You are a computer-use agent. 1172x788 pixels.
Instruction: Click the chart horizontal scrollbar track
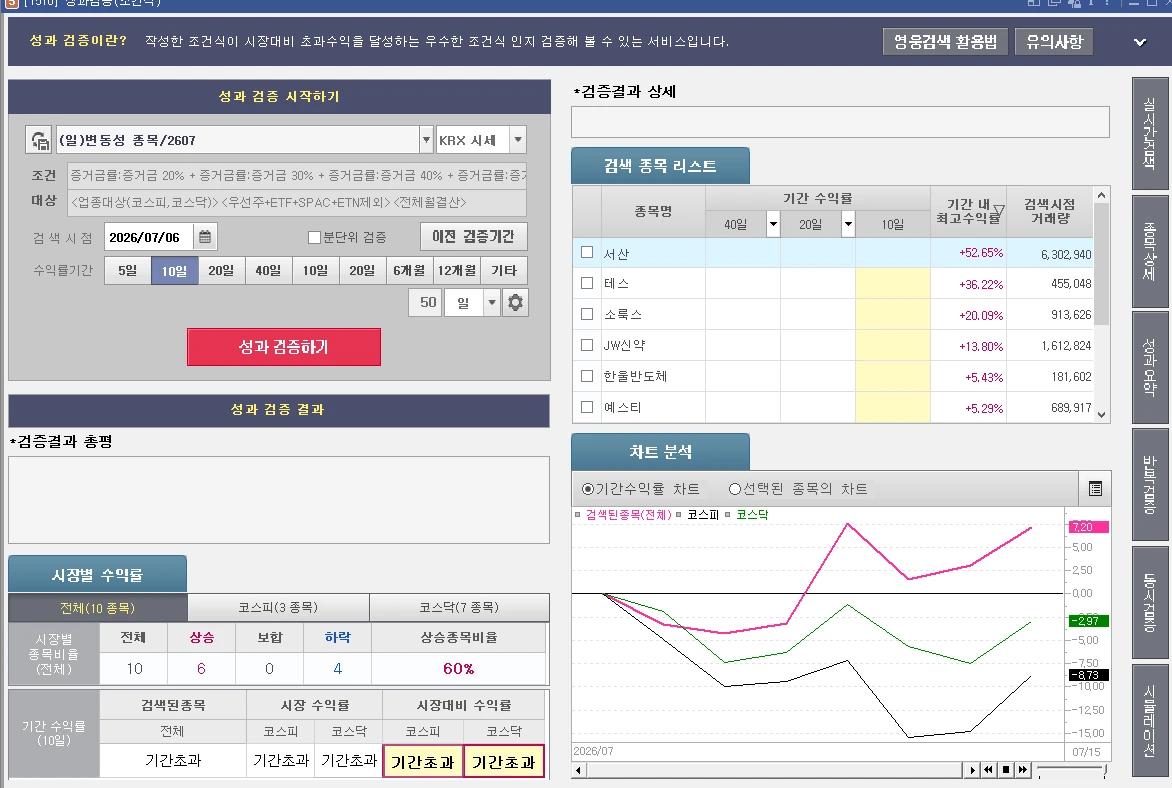point(773,769)
